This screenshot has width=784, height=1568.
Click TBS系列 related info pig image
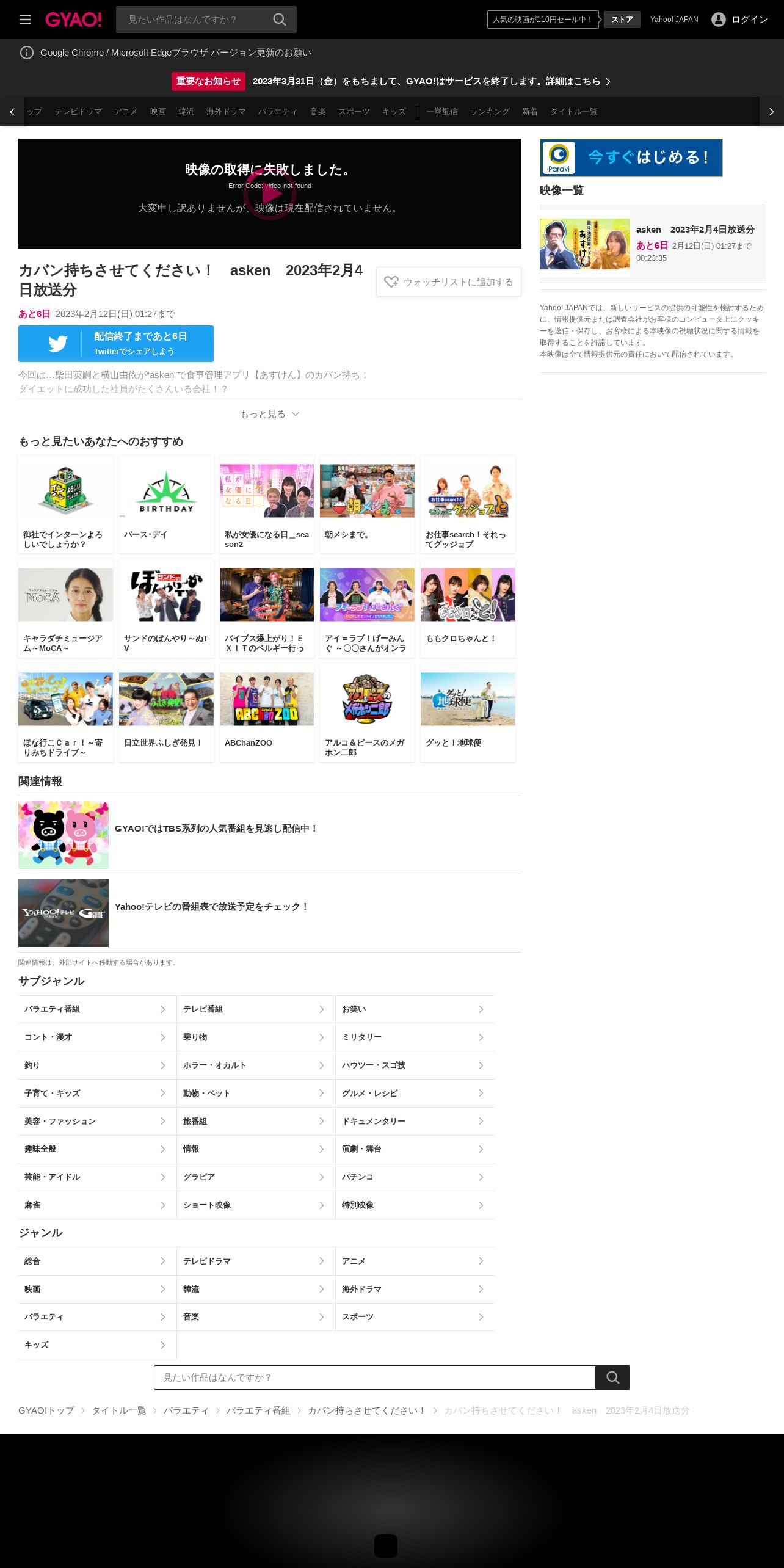pyautogui.click(x=64, y=835)
